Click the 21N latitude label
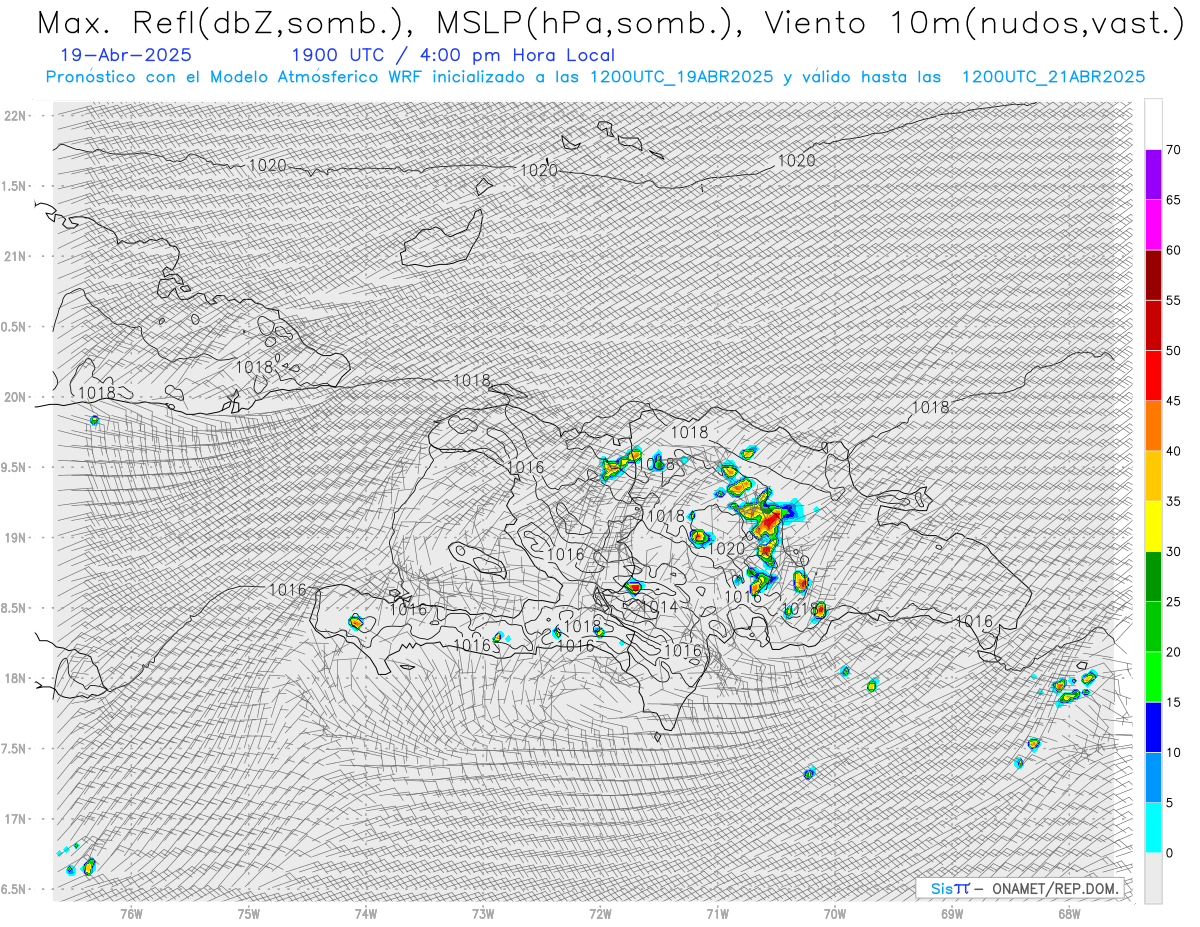1200x927 pixels. (14, 256)
